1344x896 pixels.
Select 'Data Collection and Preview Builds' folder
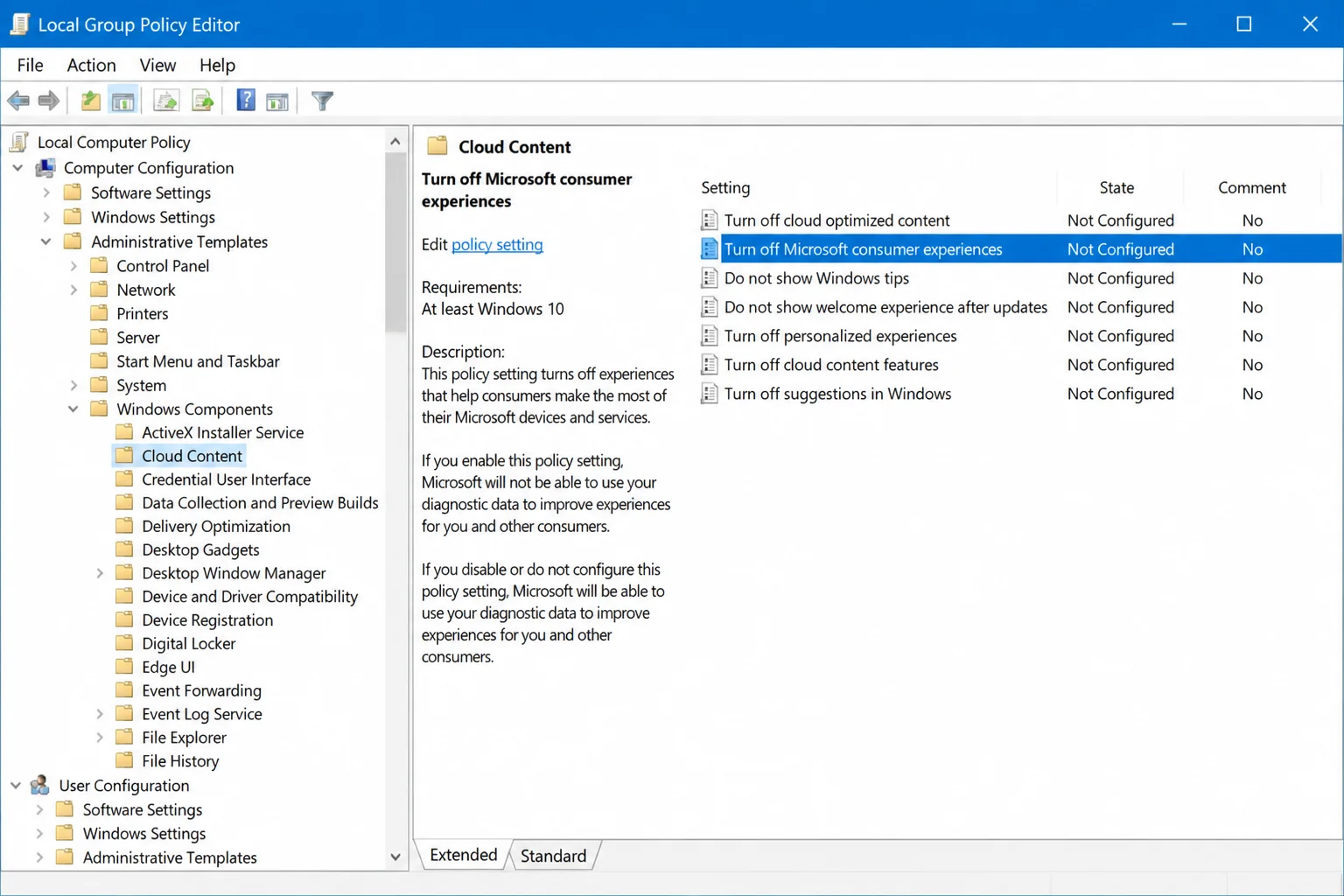point(260,502)
